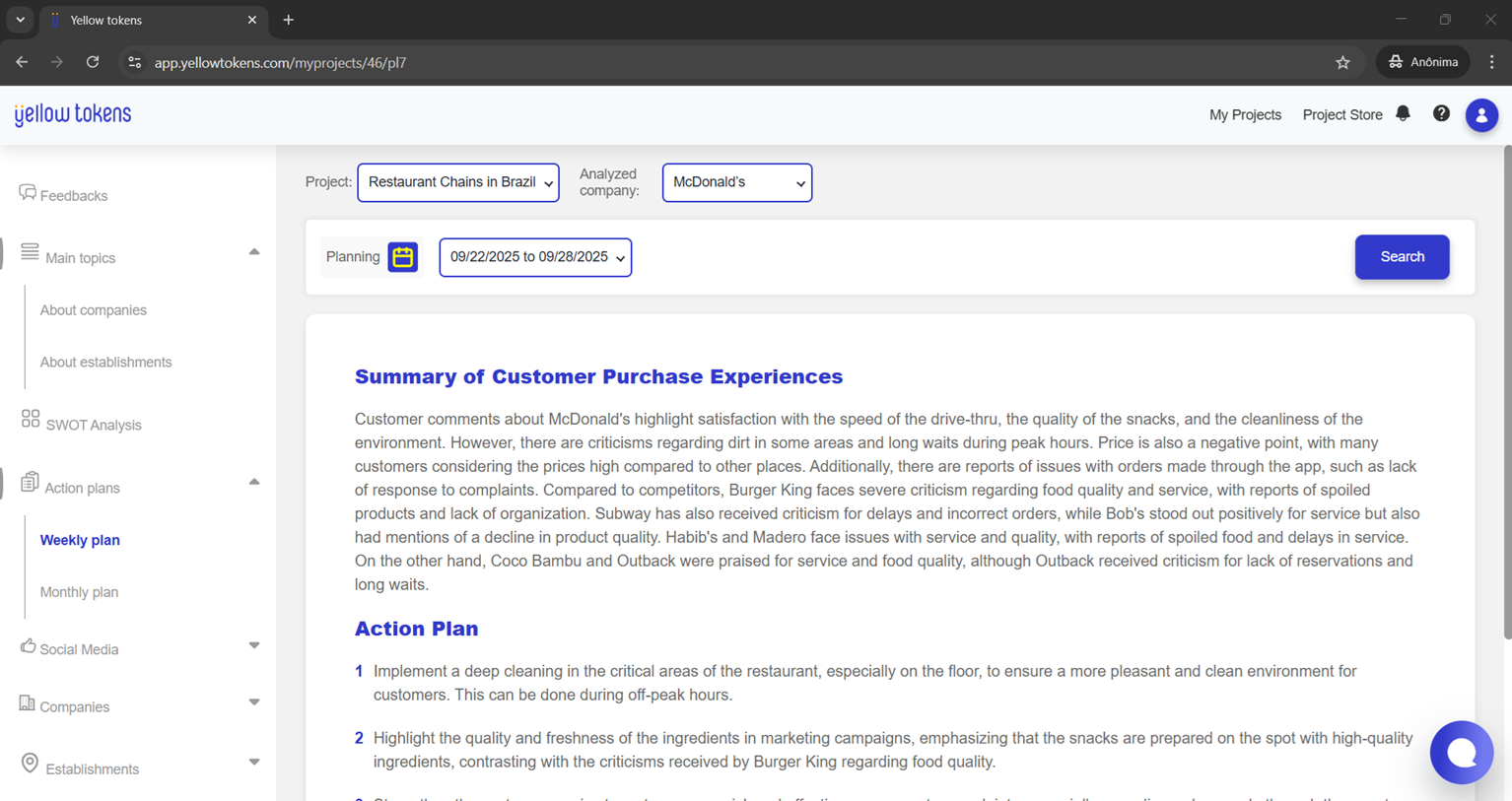Open the notifications bell icon
The image size is (1512, 801).
pyautogui.click(x=1403, y=114)
